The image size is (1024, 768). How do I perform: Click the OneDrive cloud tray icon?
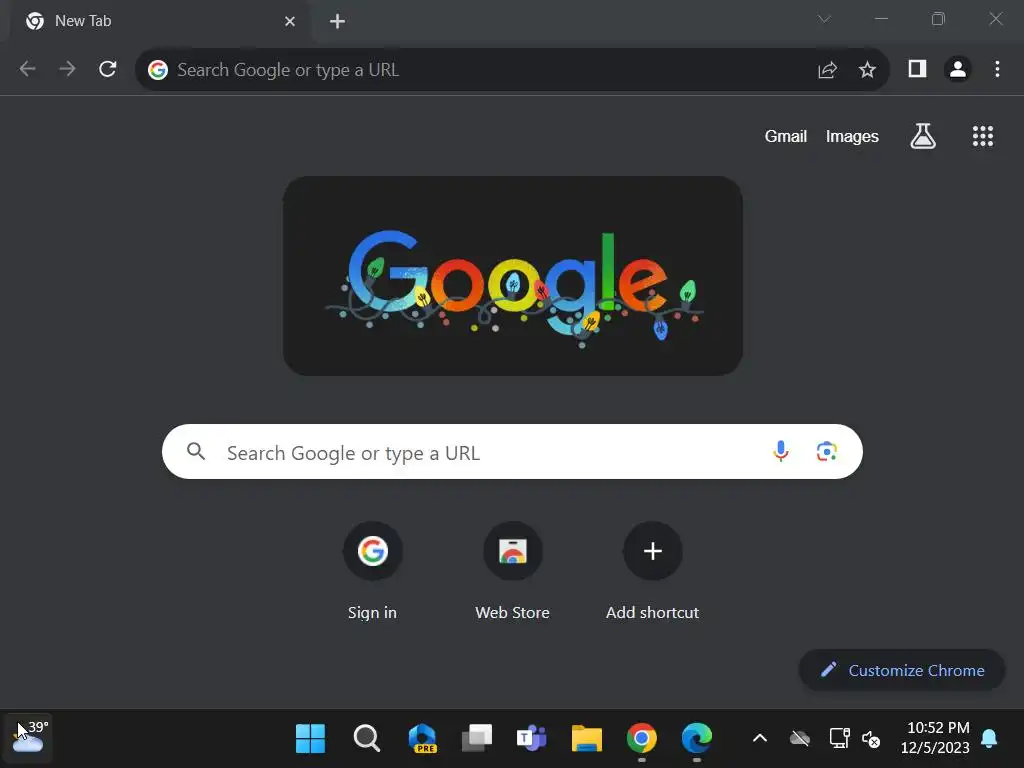click(799, 739)
